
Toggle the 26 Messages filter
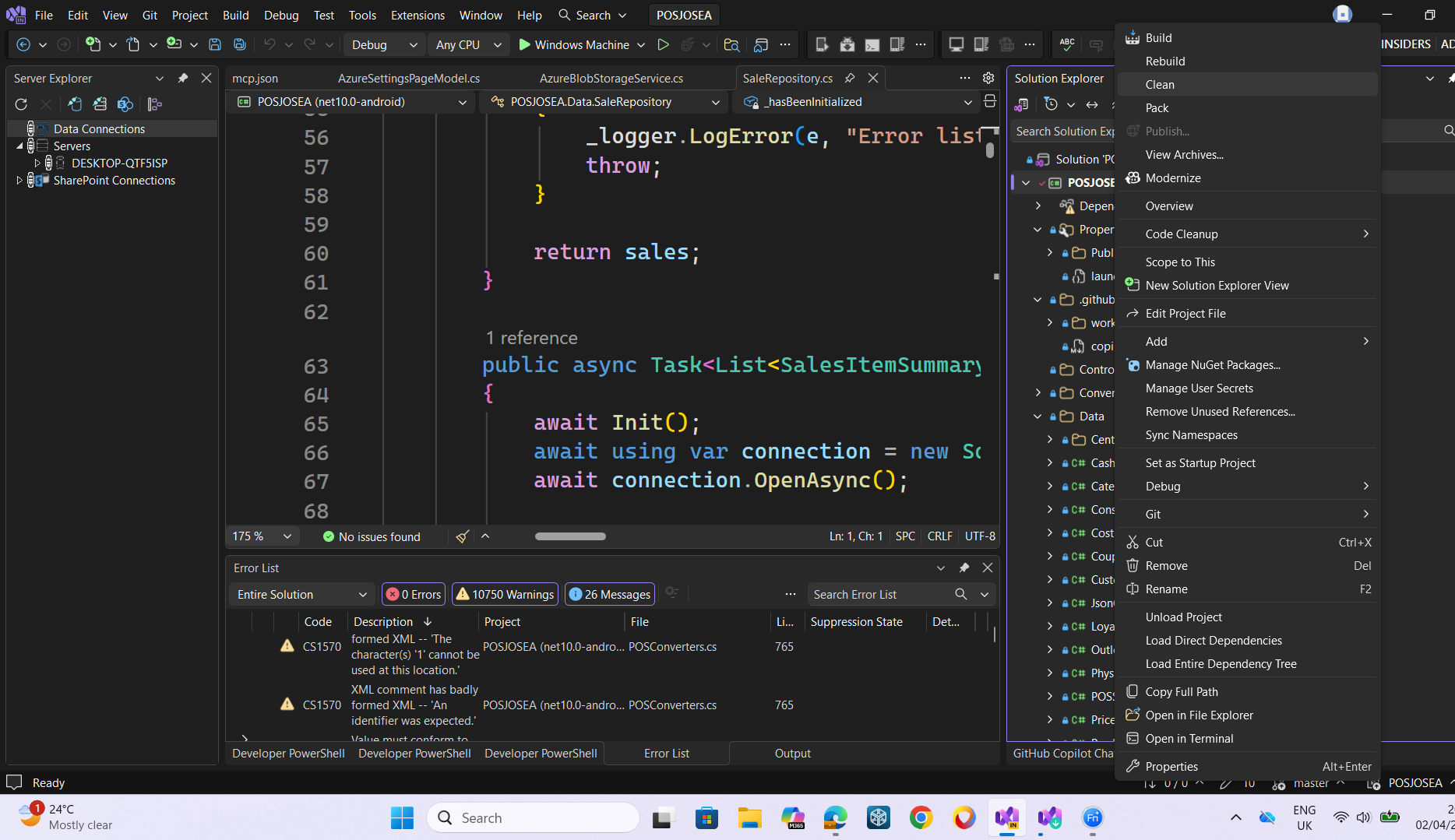coord(610,594)
